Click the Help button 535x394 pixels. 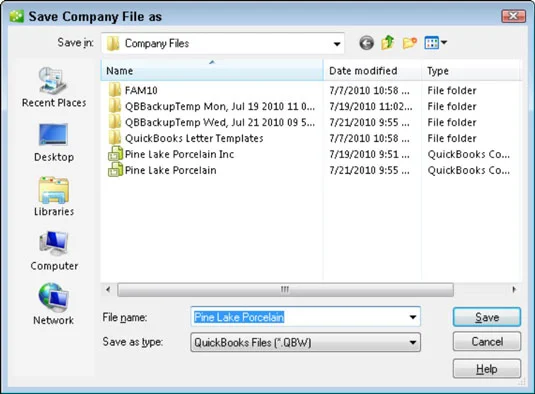[x=487, y=369]
